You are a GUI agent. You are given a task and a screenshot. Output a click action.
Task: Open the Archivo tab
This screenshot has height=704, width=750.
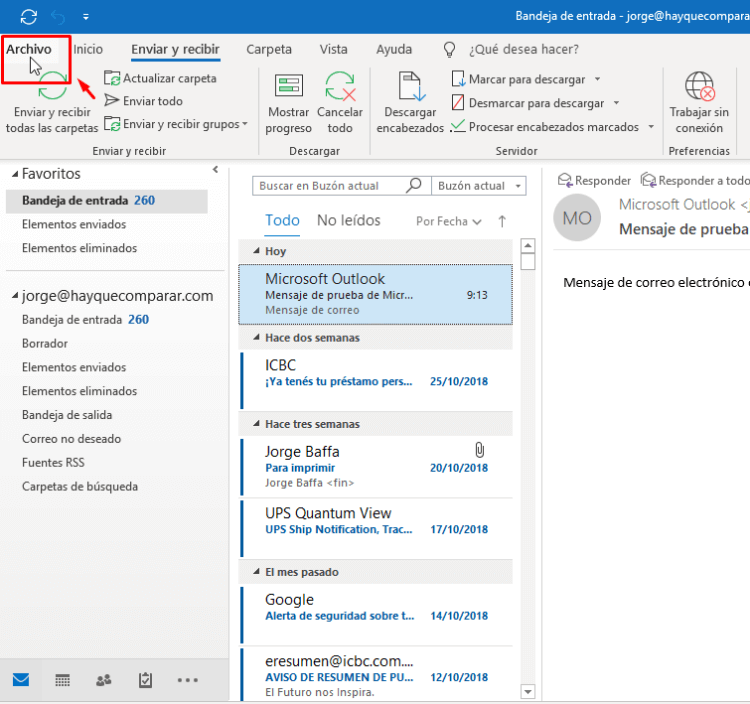coord(29,49)
